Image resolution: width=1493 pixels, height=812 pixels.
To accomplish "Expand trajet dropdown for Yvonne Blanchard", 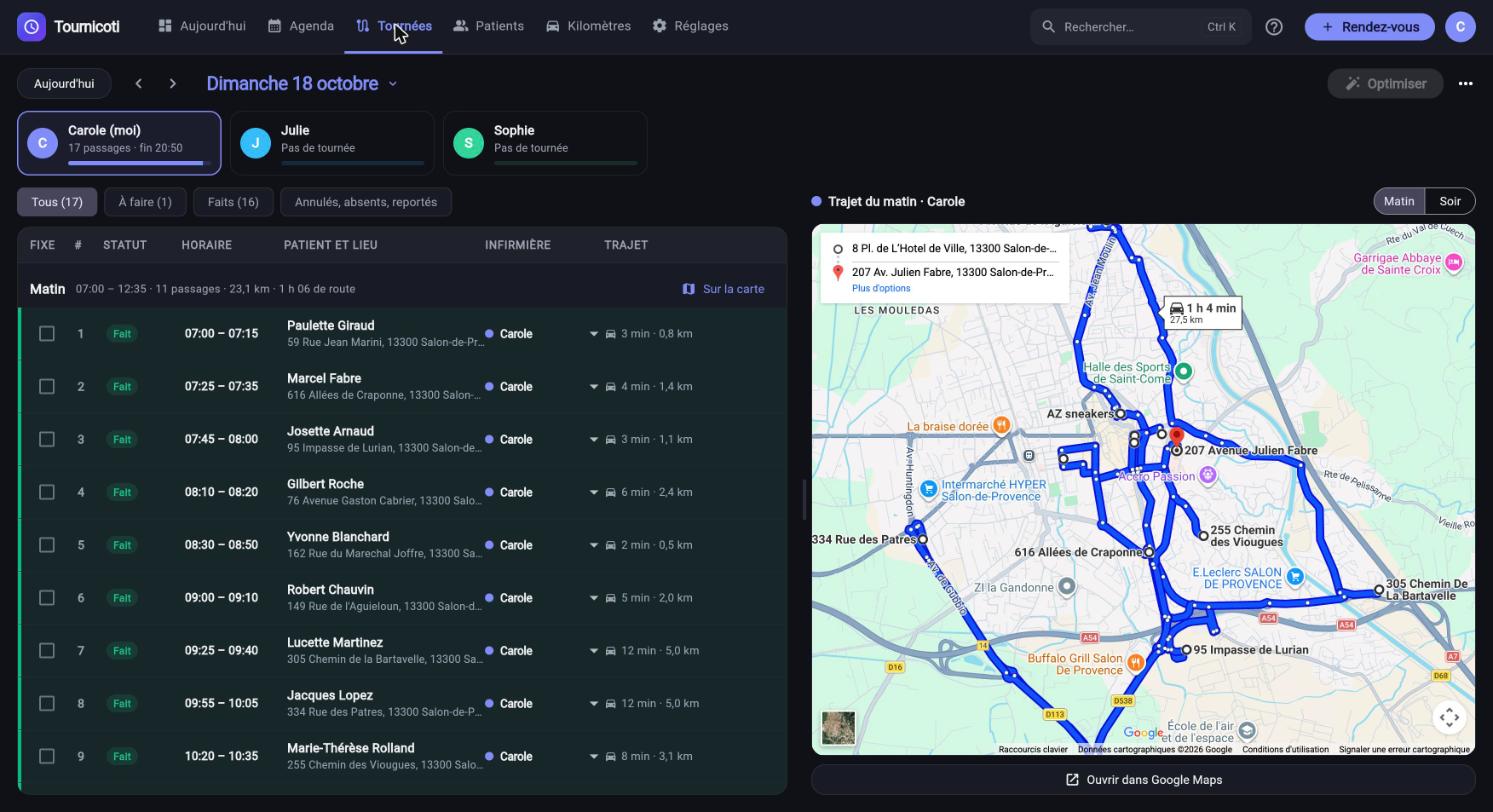I will pyautogui.click(x=593, y=546).
